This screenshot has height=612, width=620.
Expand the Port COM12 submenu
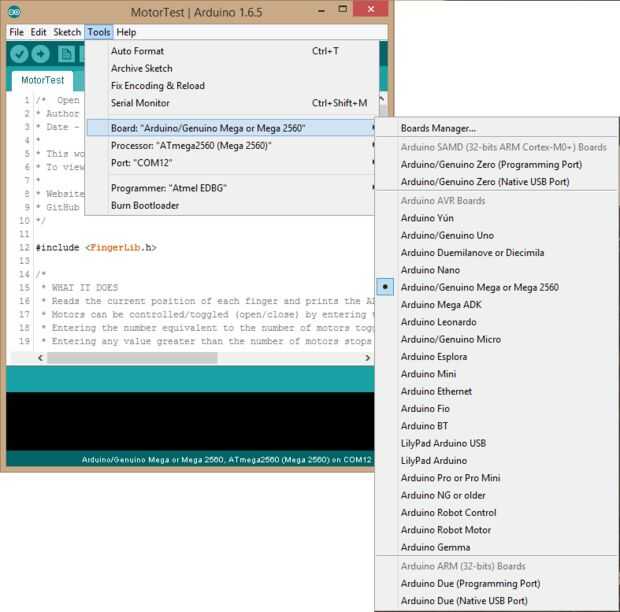[230, 163]
